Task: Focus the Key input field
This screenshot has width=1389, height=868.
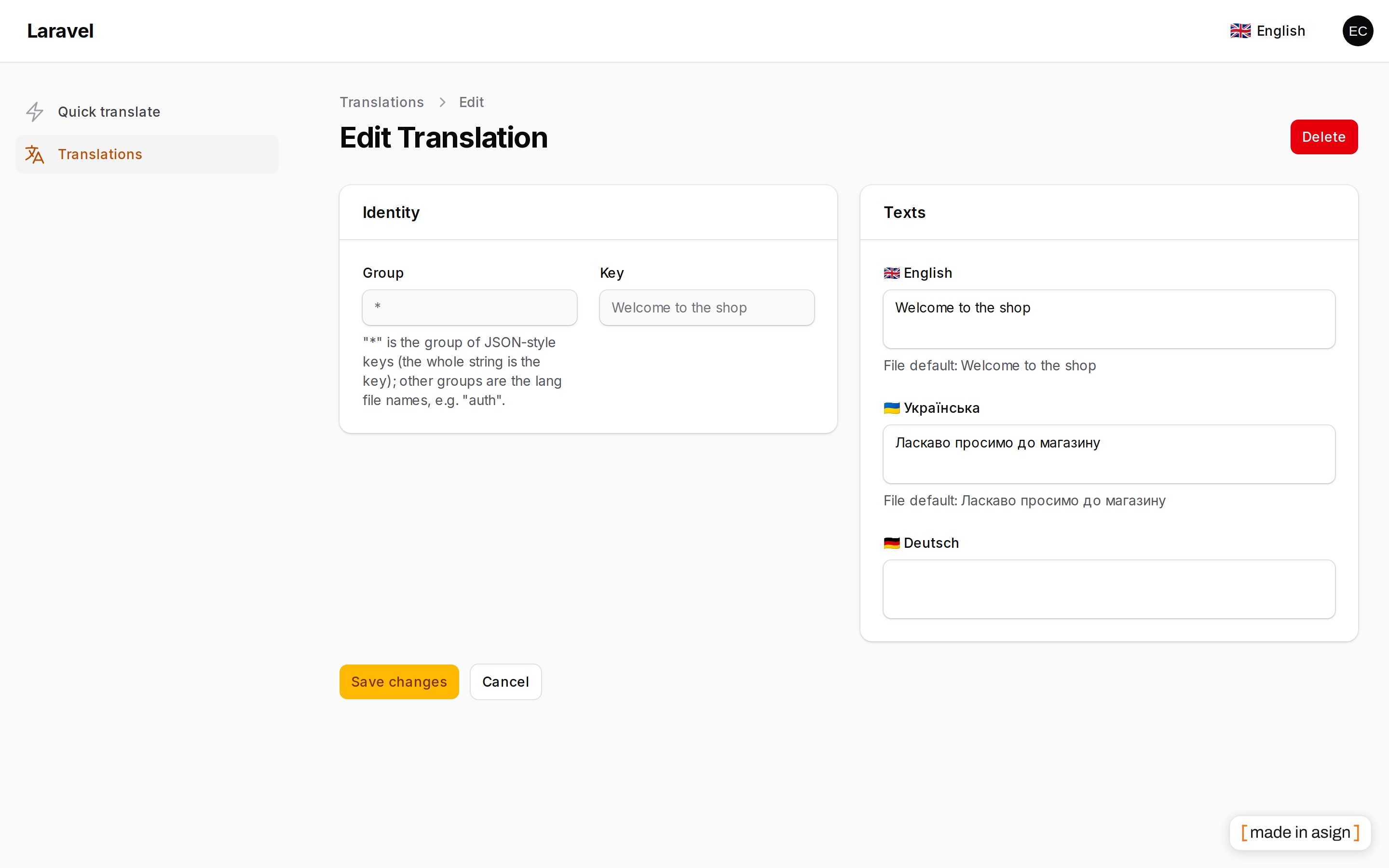Action: pos(707,308)
